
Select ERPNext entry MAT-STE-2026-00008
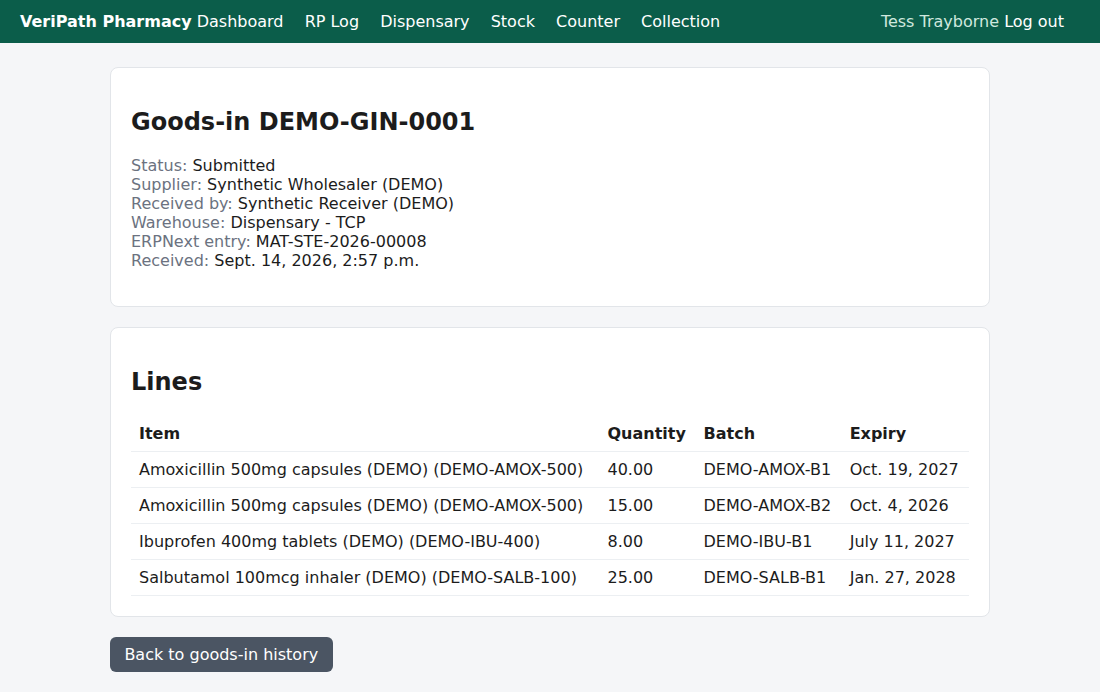click(341, 241)
